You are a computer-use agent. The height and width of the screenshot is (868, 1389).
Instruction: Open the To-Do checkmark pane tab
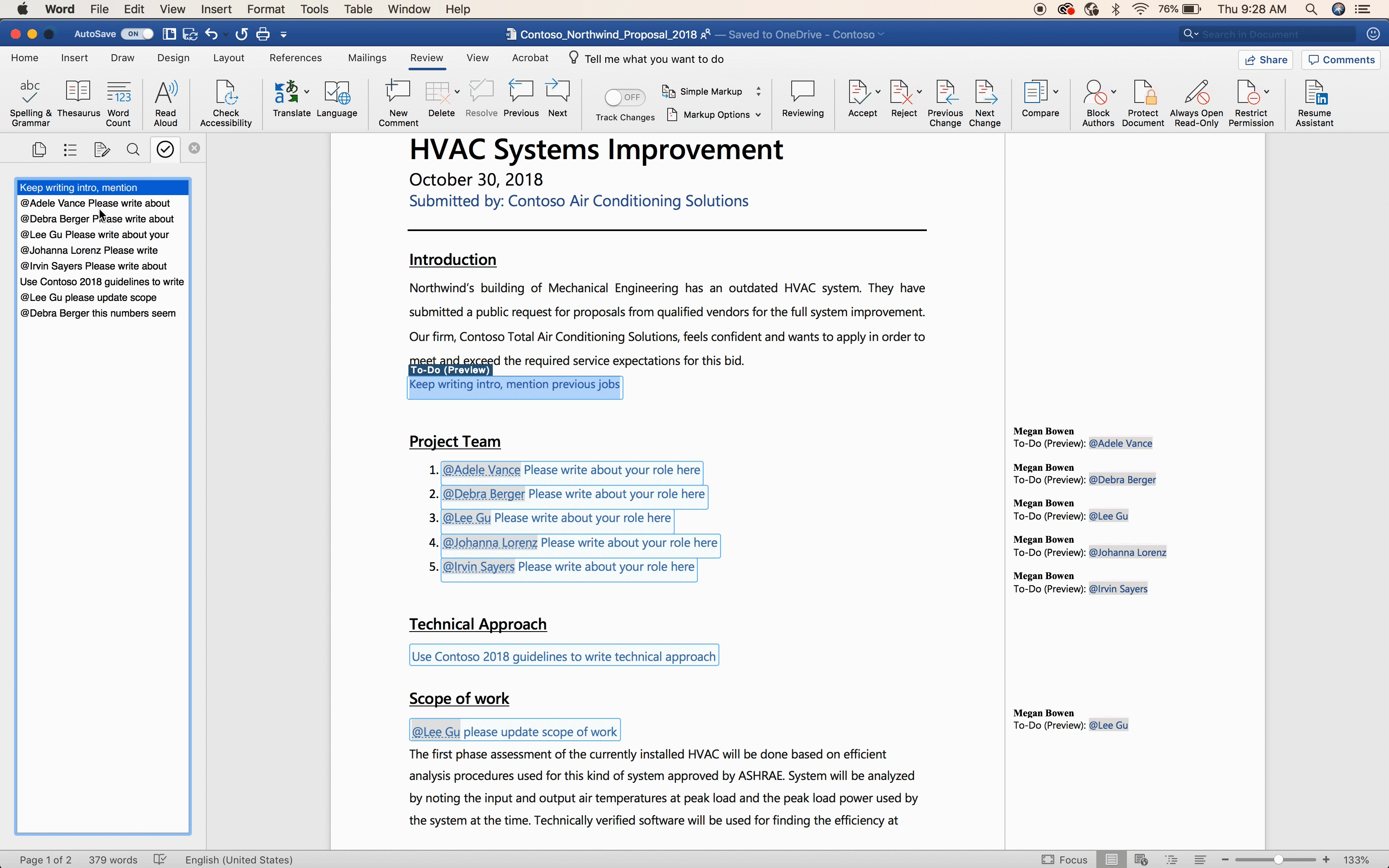[x=165, y=150]
